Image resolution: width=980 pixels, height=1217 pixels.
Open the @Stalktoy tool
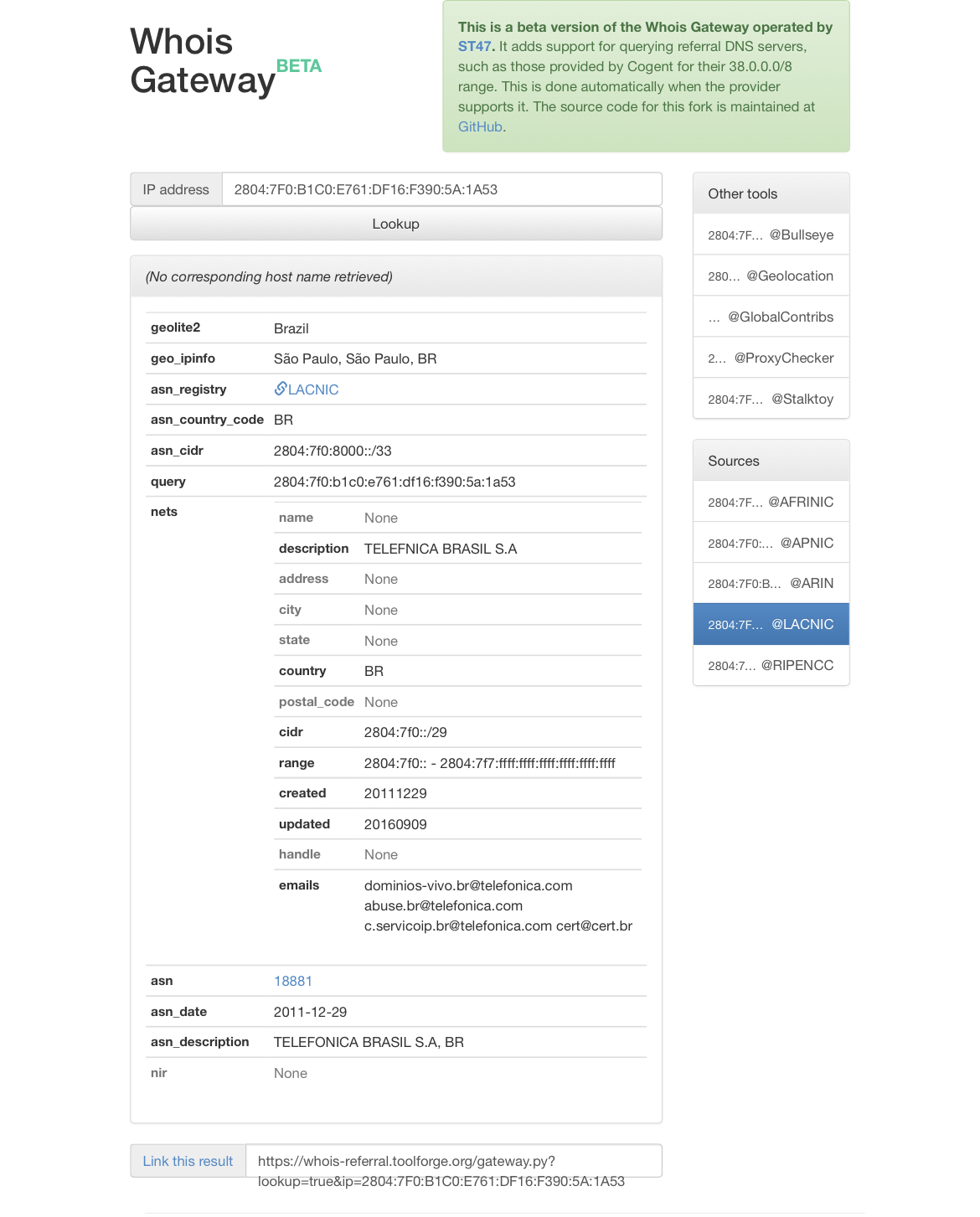pos(771,399)
